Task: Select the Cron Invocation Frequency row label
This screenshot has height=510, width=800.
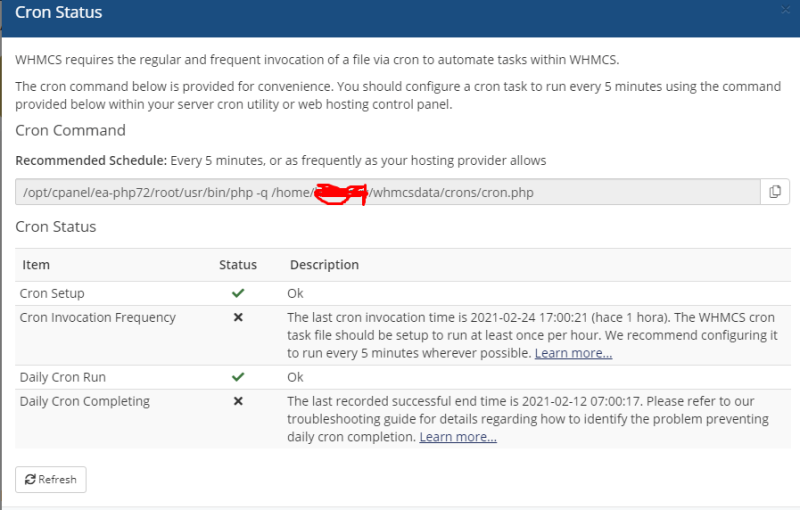Action: (x=98, y=318)
